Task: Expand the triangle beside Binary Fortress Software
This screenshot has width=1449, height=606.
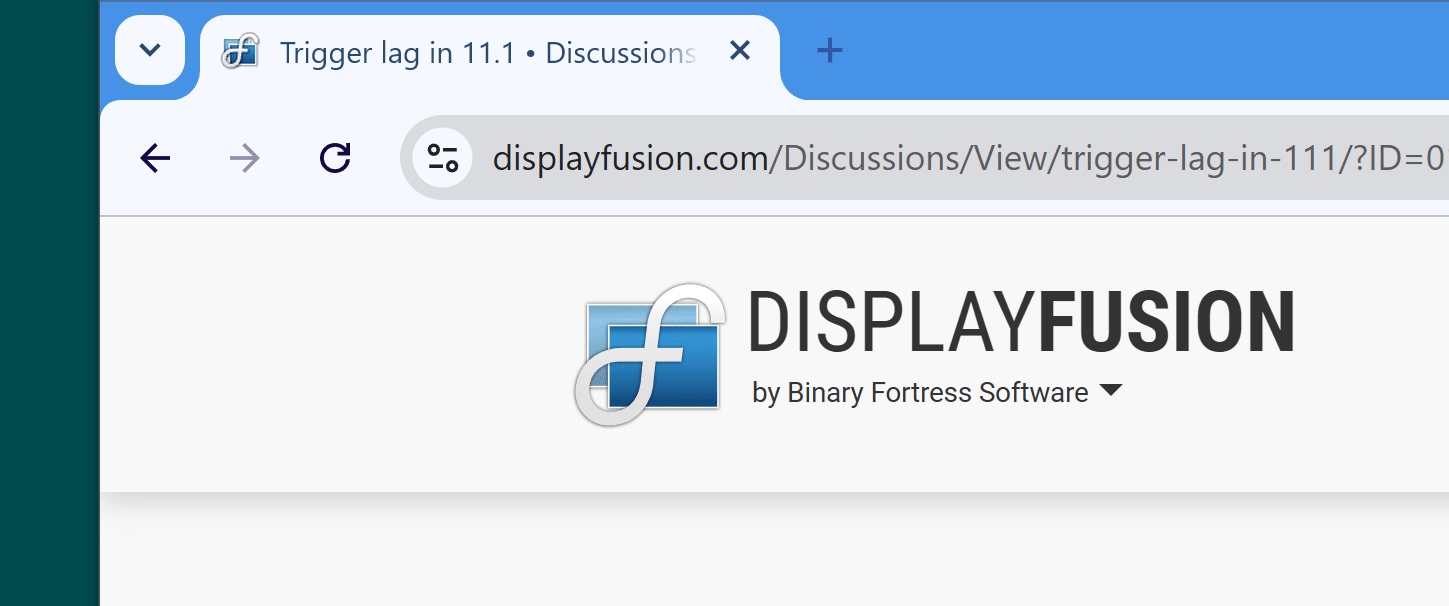Action: tap(1110, 391)
